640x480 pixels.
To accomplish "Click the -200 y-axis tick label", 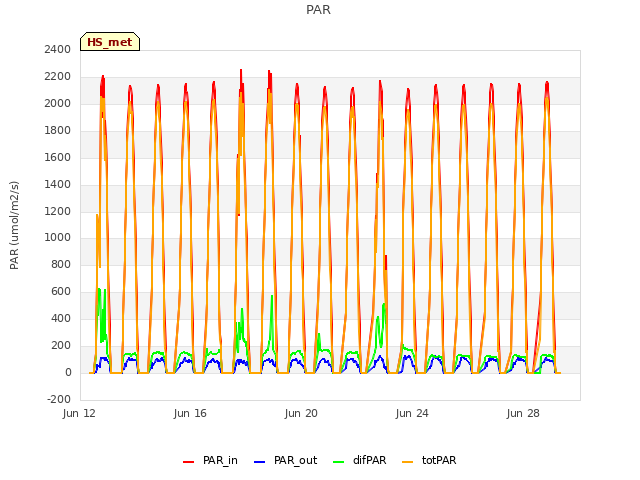I will click(x=59, y=399).
